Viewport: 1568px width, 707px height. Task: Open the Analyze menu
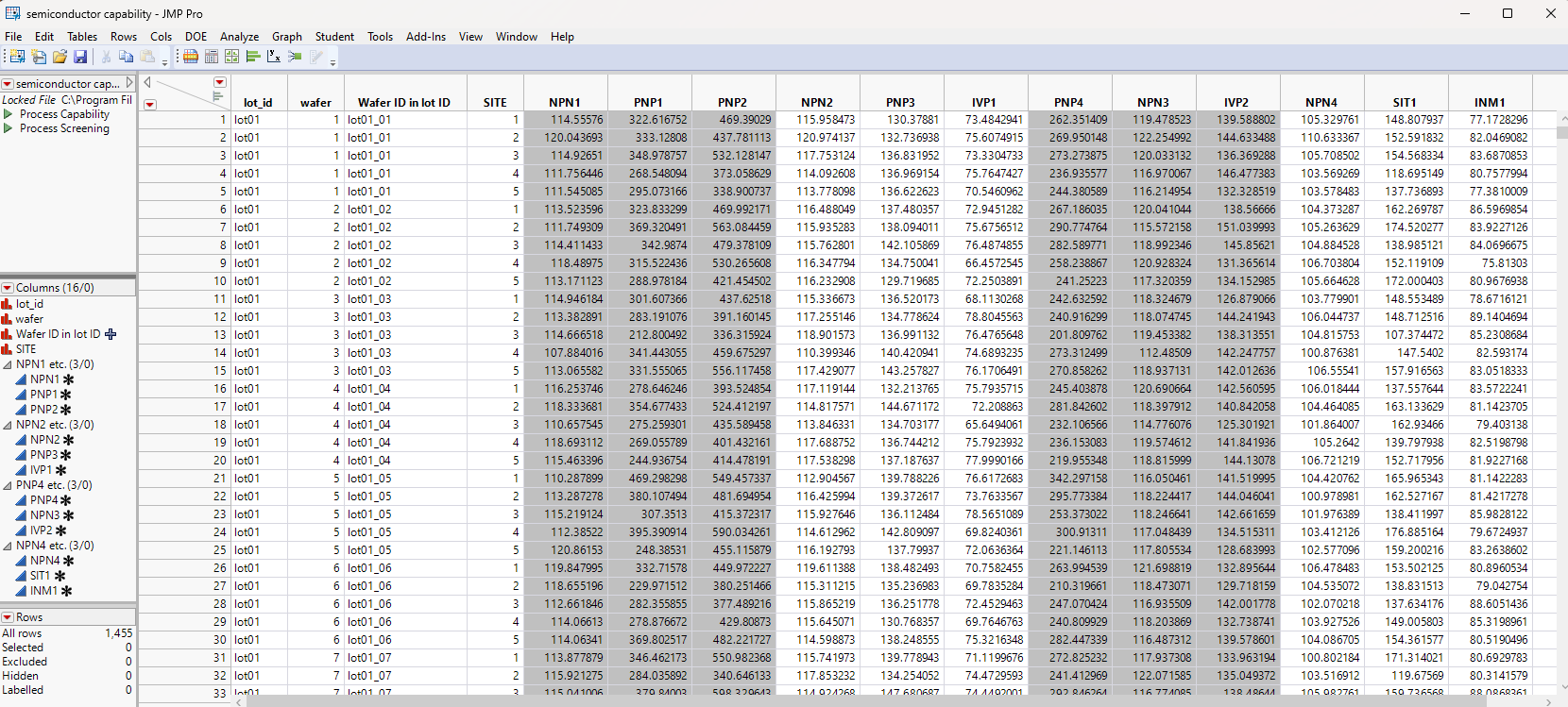click(239, 37)
